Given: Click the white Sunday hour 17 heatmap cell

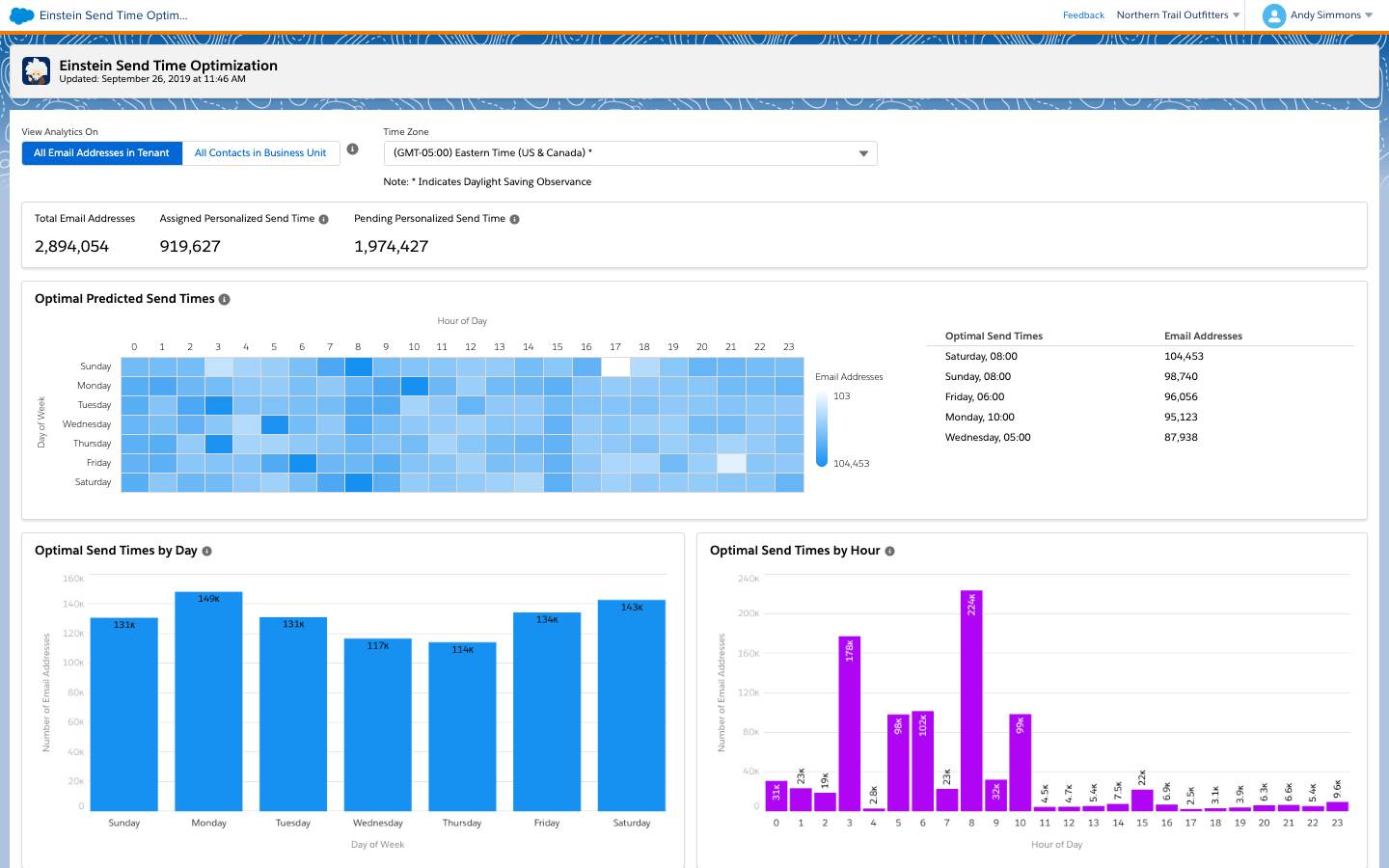Looking at the screenshot, I should click(615, 366).
